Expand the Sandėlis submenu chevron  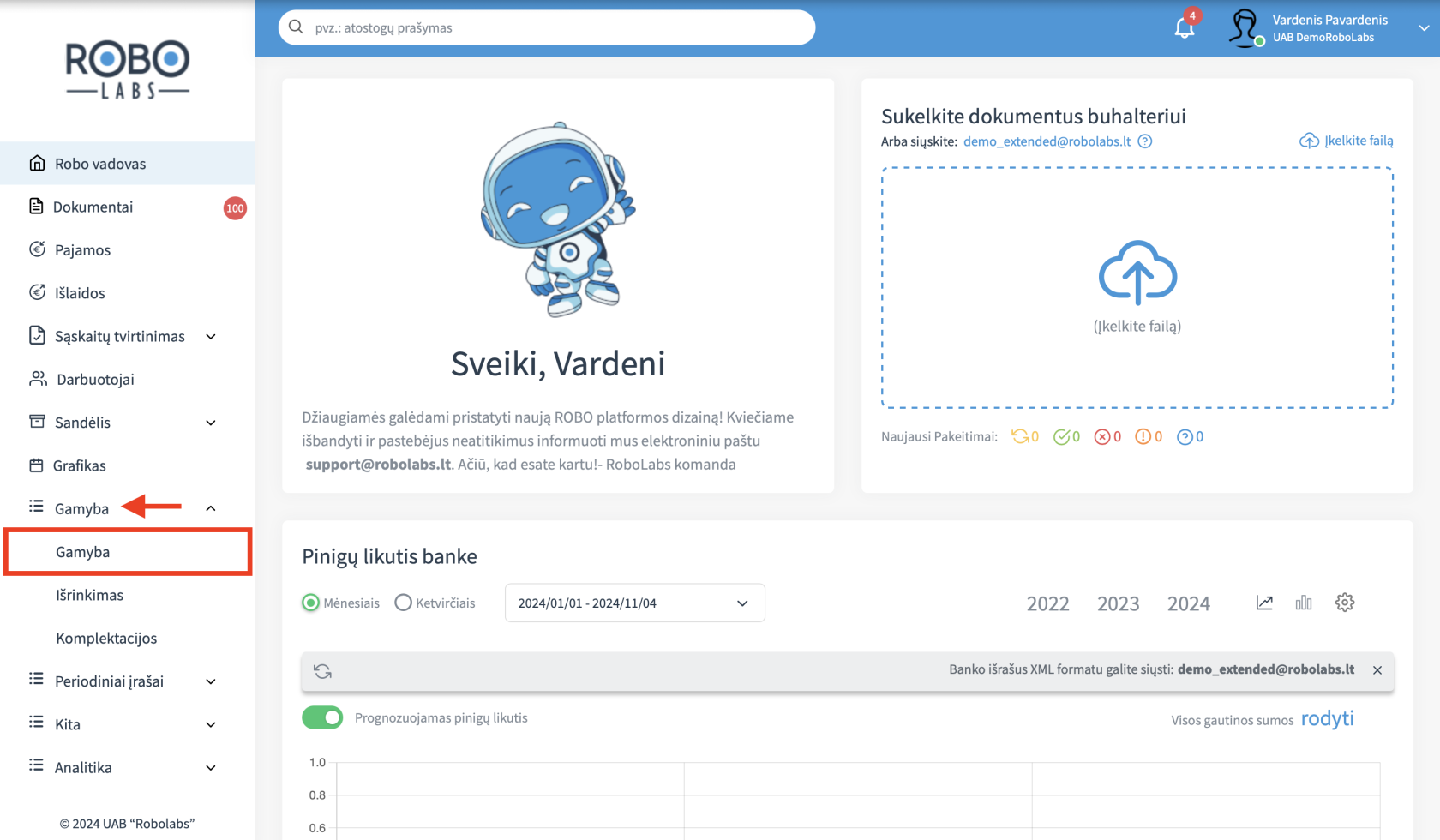(x=211, y=423)
